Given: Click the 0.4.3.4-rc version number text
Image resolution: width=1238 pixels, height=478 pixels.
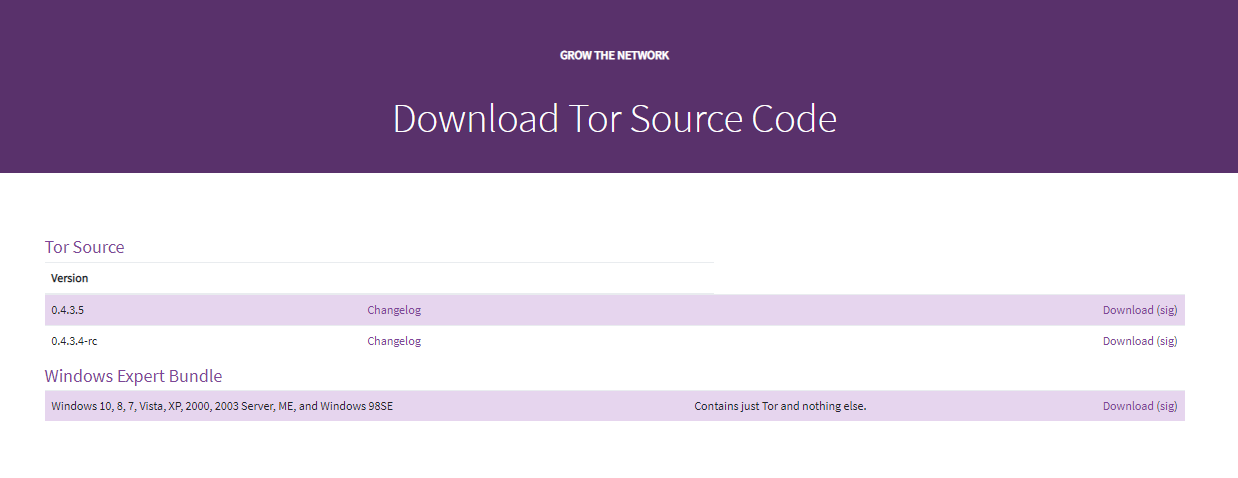Looking at the screenshot, I should click(74, 341).
